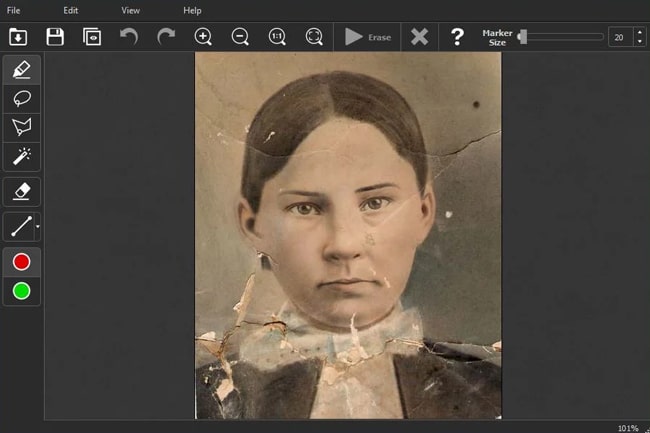Click the X clear selection button

click(420, 37)
